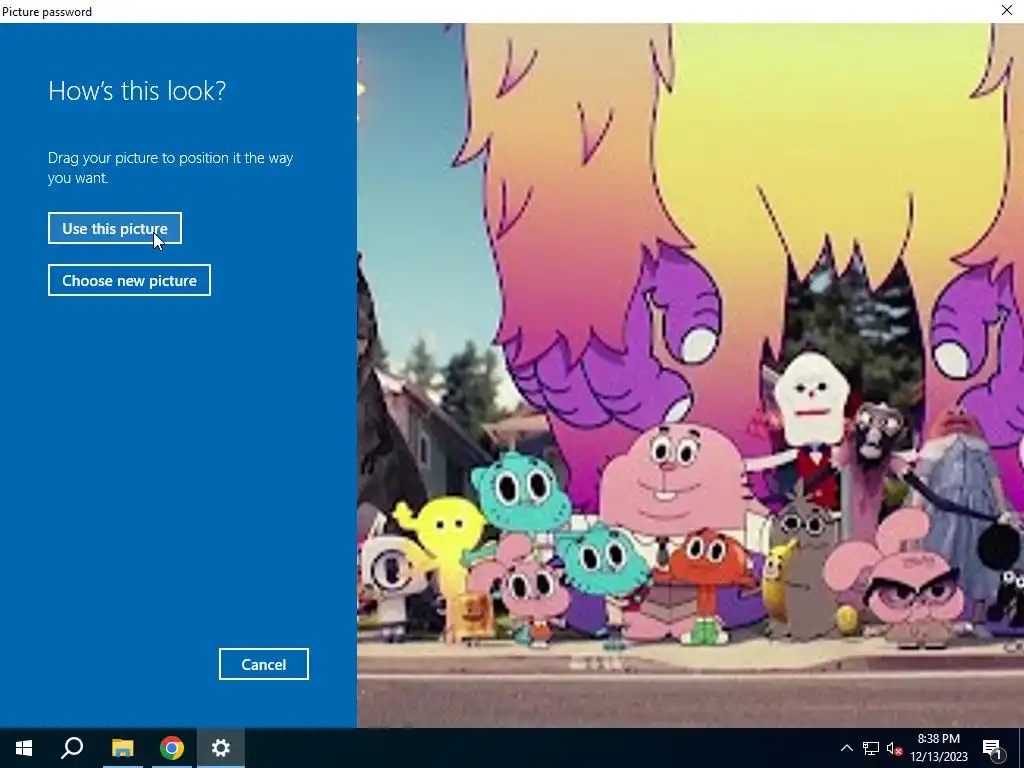Viewport: 1024px width, 768px height.
Task: Click the cartoon picture preview
Action: [x=690, y=375]
